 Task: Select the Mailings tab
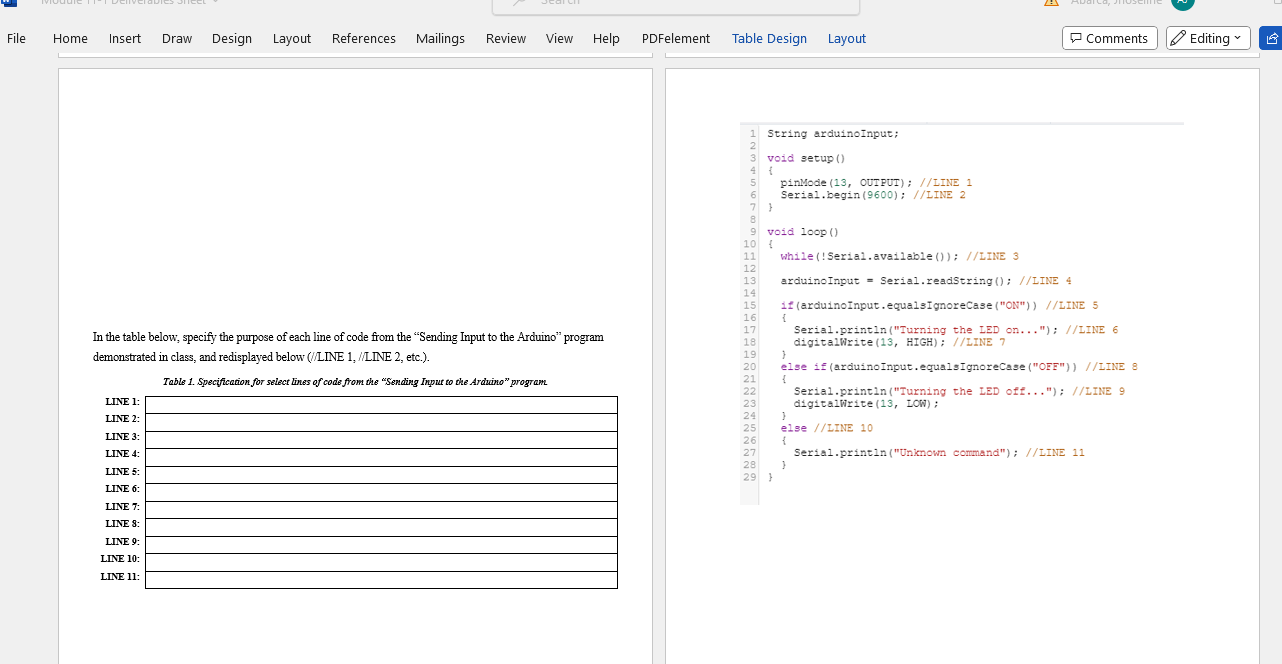[440, 38]
